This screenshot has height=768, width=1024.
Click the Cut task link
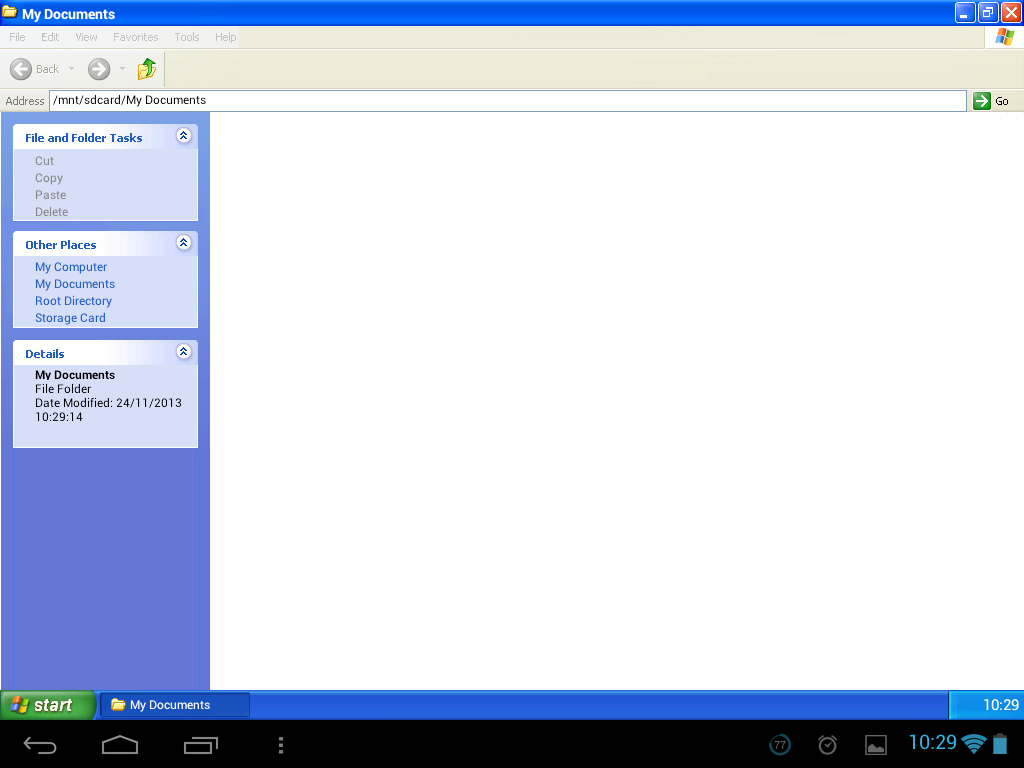(44, 161)
